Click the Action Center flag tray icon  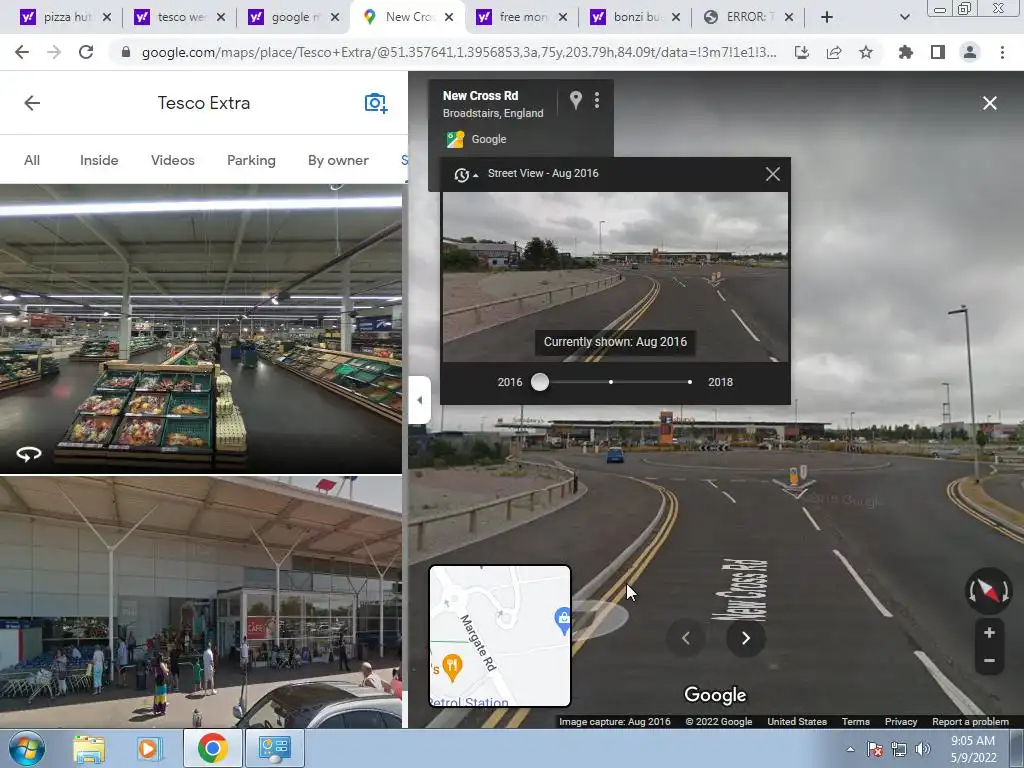[875, 749]
